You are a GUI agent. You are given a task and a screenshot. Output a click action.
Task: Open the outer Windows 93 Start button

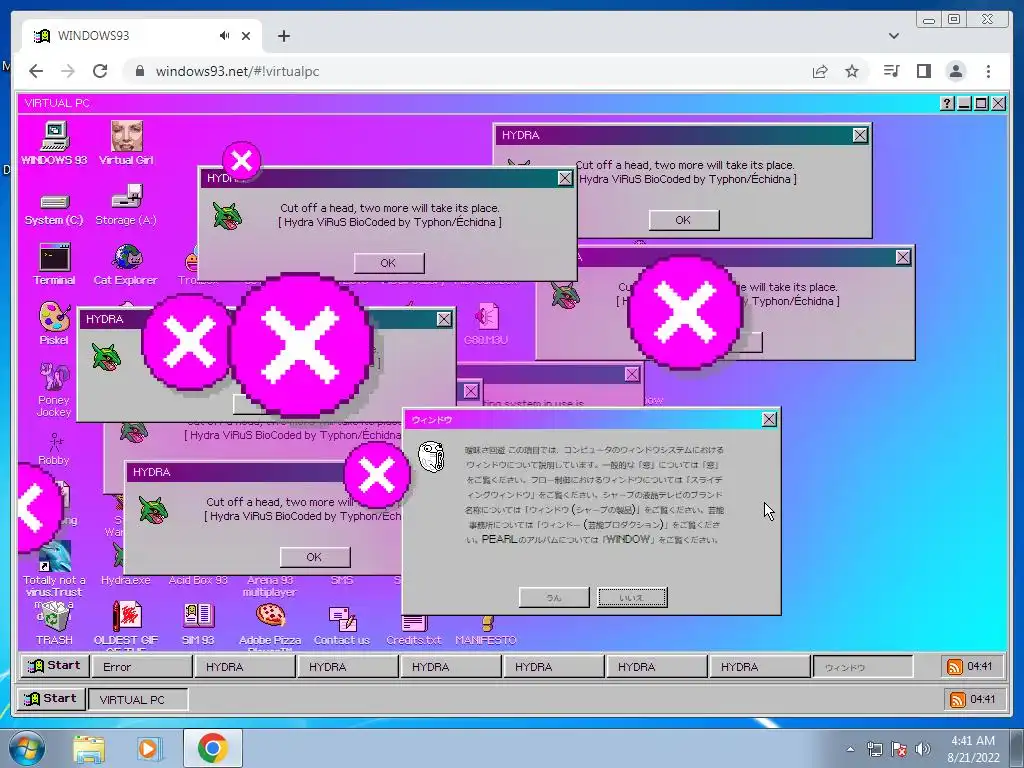pyautogui.click(x=50, y=699)
